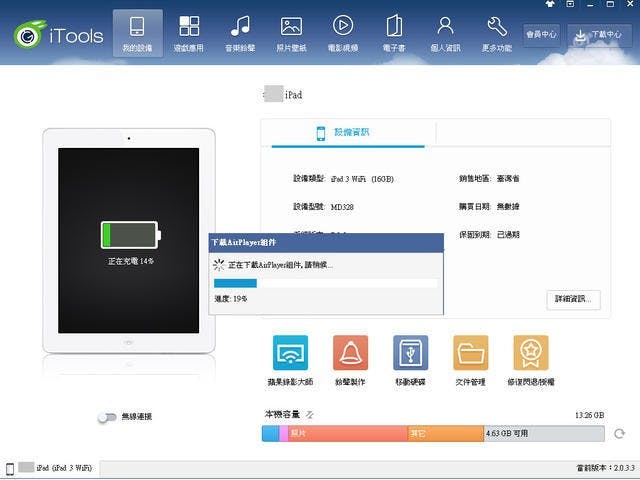The width and height of the screenshot is (640, 480).
Task: Open 鈴聲製作 ringtone maker
Action: [350, 359]
